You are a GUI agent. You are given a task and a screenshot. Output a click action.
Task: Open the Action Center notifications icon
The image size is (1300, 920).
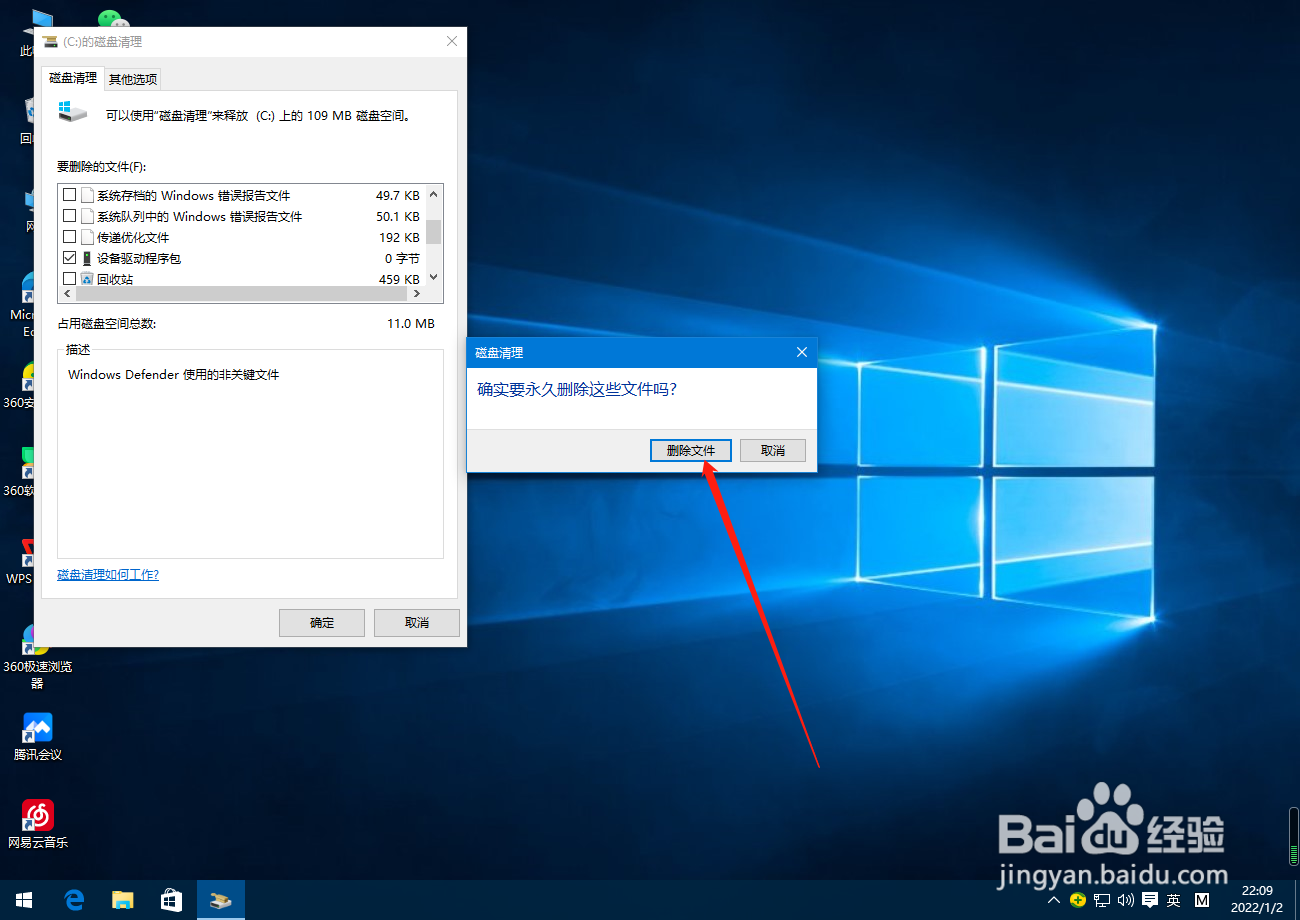pyautogui.click(x=1150, y=900)
